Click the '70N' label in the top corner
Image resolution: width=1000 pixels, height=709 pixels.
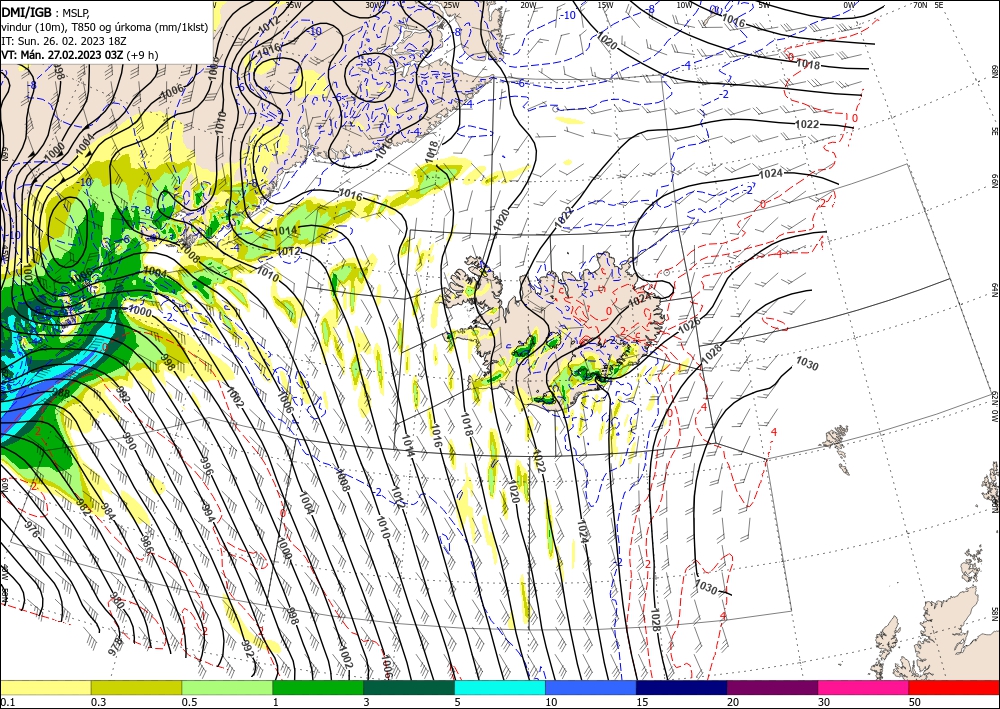click(920, 5)
